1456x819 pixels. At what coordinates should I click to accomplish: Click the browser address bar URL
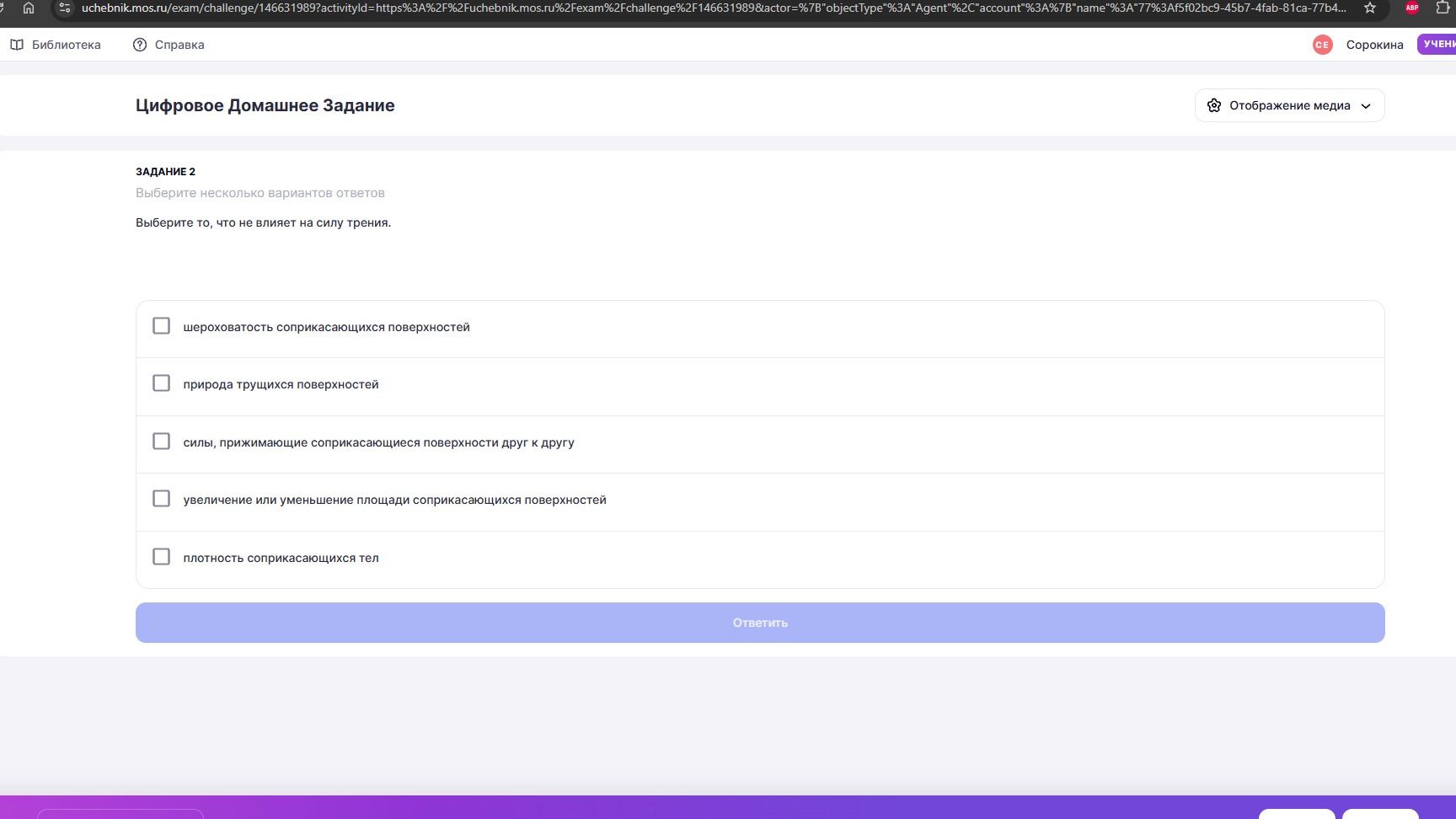click(713, 8)
